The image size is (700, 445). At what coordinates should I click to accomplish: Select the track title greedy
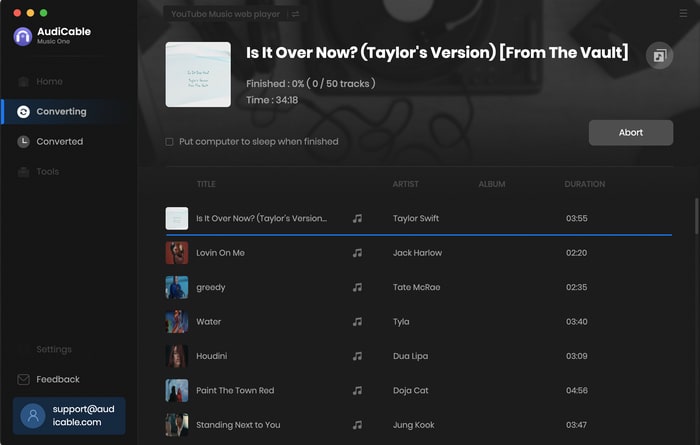pyautogui.click(x=211, y=287)
